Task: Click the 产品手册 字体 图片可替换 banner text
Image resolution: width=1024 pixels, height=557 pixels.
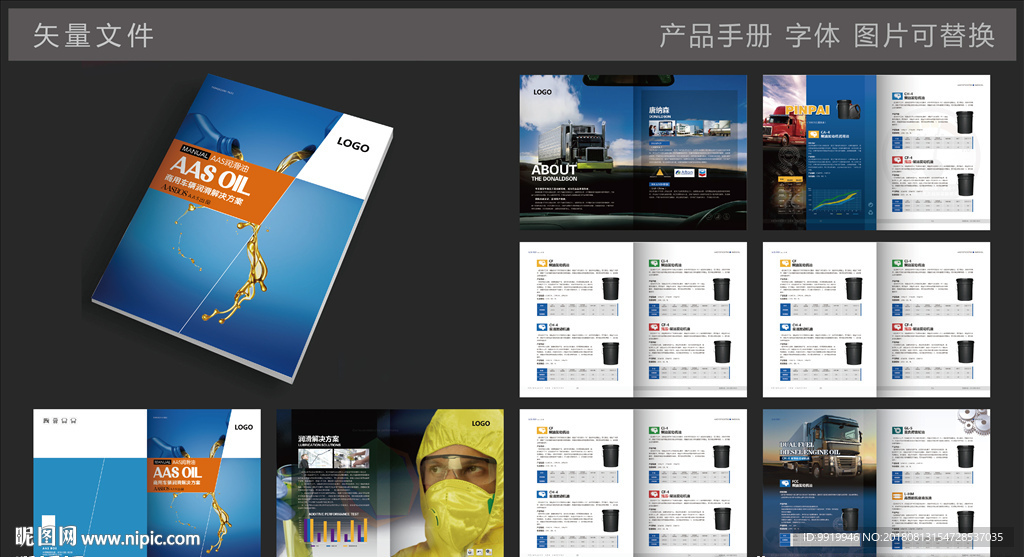Action: (x=827, y=35)
